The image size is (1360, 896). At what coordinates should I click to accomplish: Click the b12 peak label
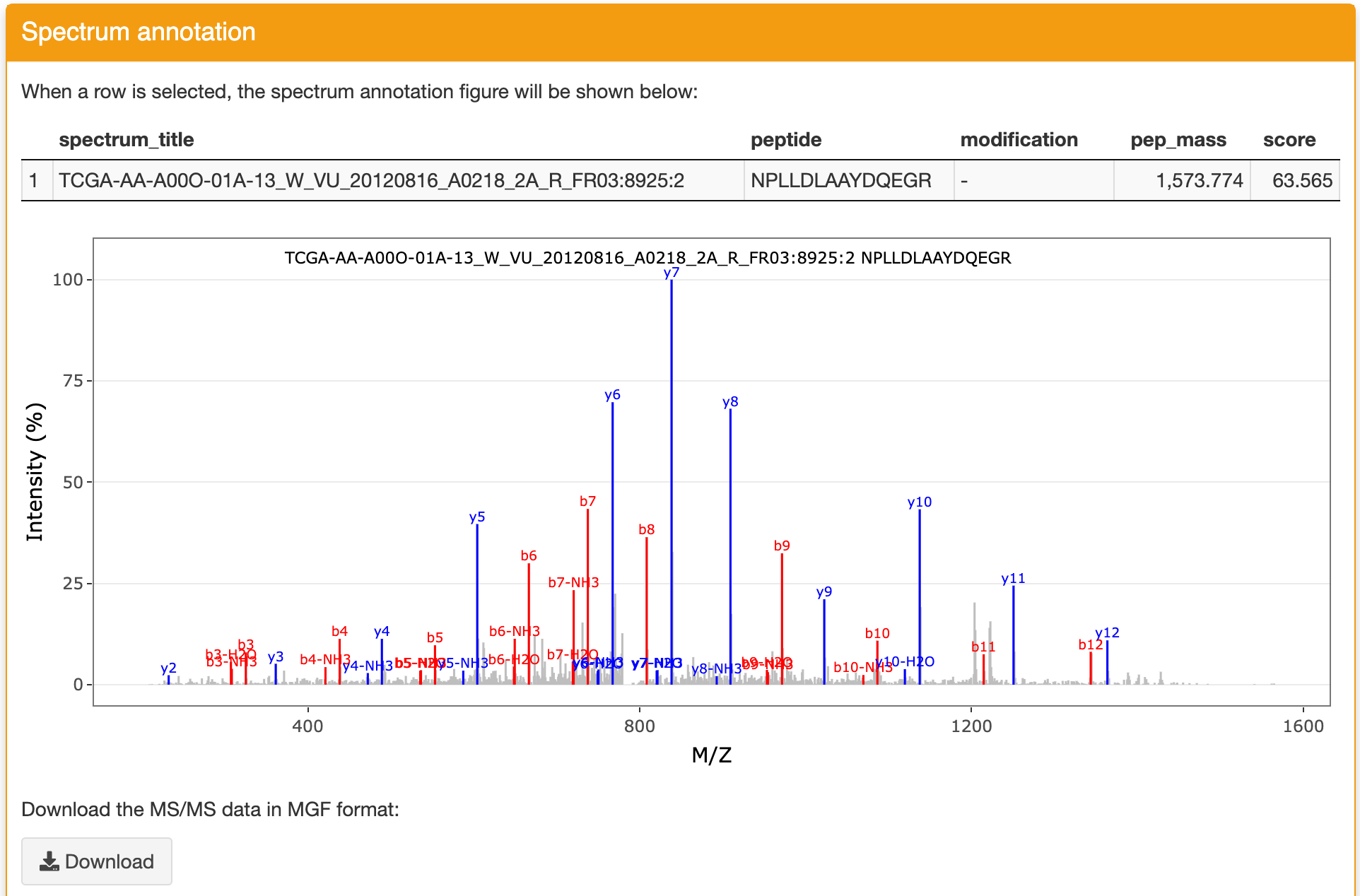(x=1091, y=644)
